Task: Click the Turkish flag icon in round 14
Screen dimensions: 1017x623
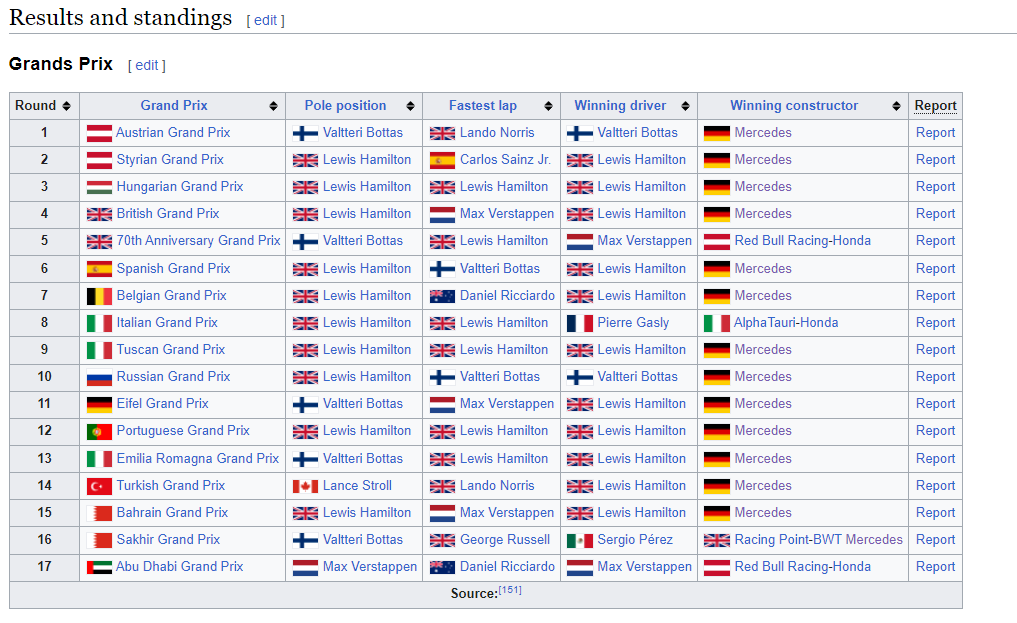Action: (x=99, y=486)
